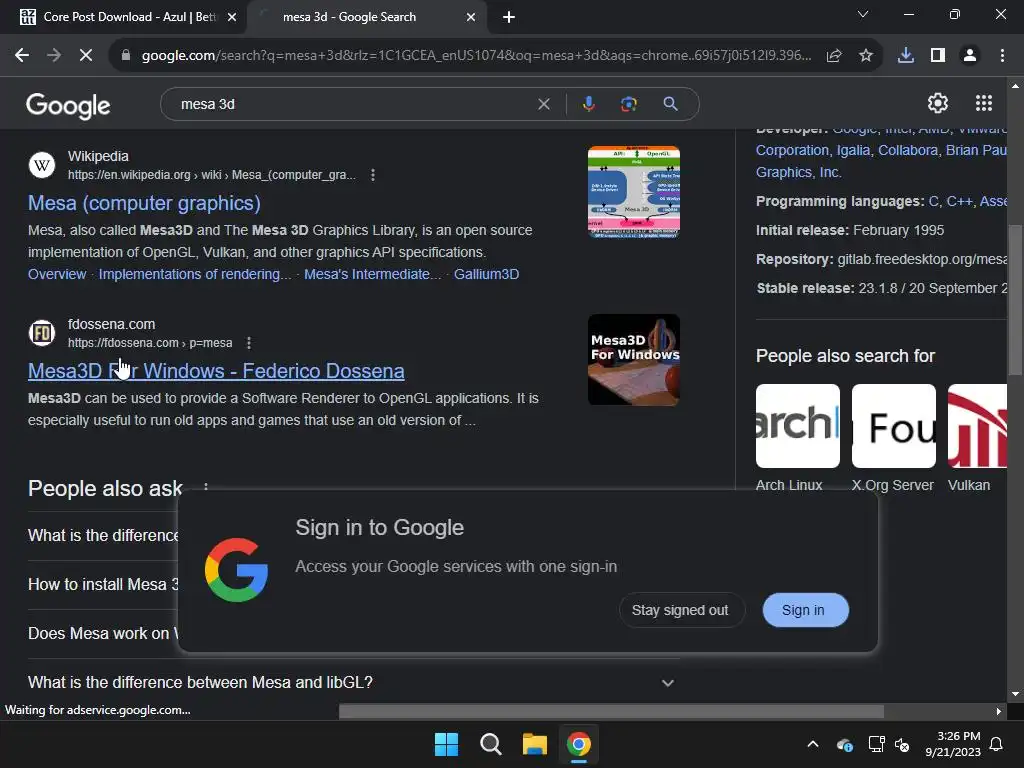The image size is (1024, 768).
Task: Open Gallium3D sublink
Action: click(x=487, y=274)
